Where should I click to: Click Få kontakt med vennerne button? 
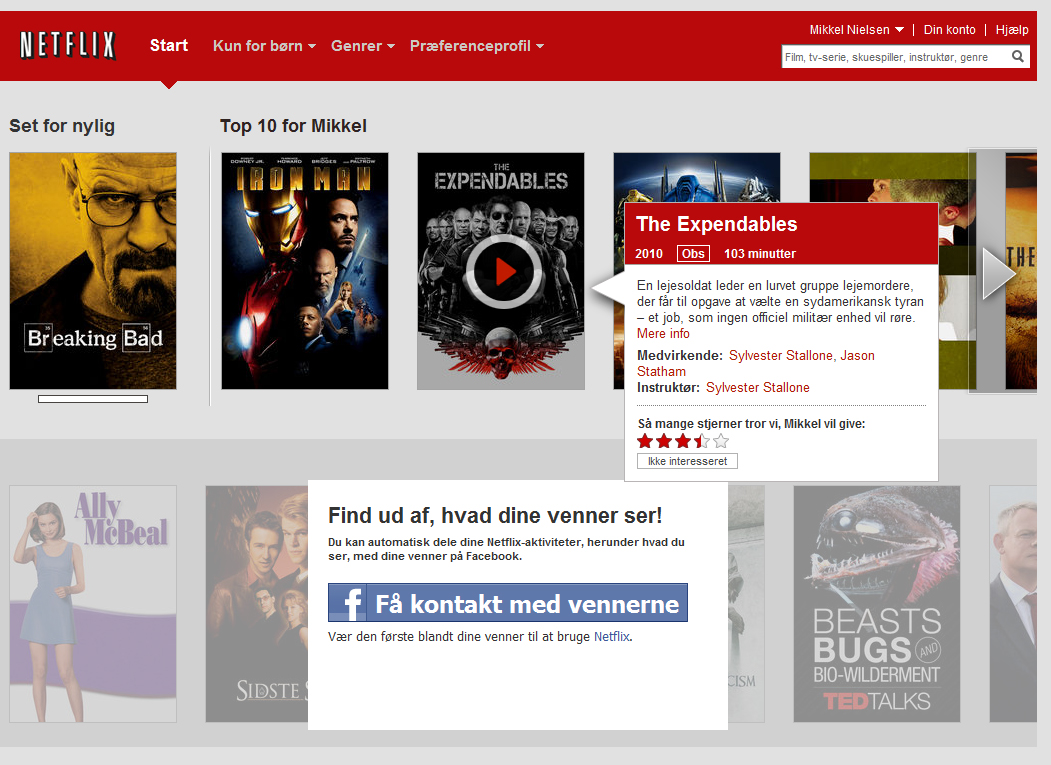point(507,603)
